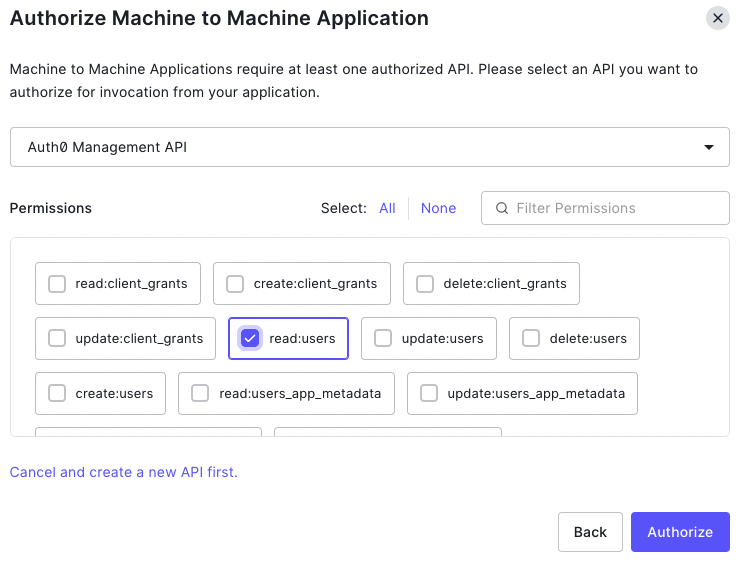Select the delete:users permission
The height and width of the screenshot is (568, 742).
click(531, 338)
